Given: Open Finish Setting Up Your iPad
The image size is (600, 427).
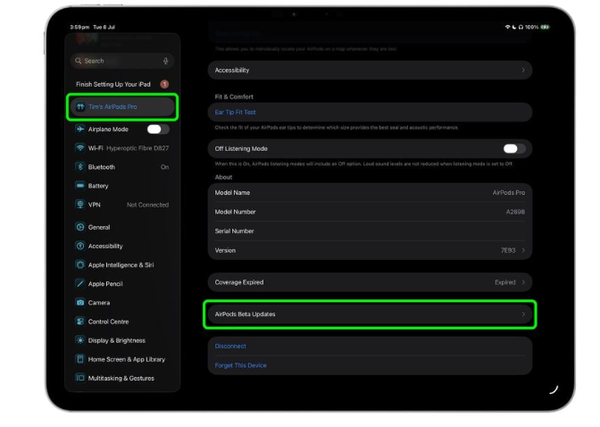Looking at the screenshot, I should 122,84.
